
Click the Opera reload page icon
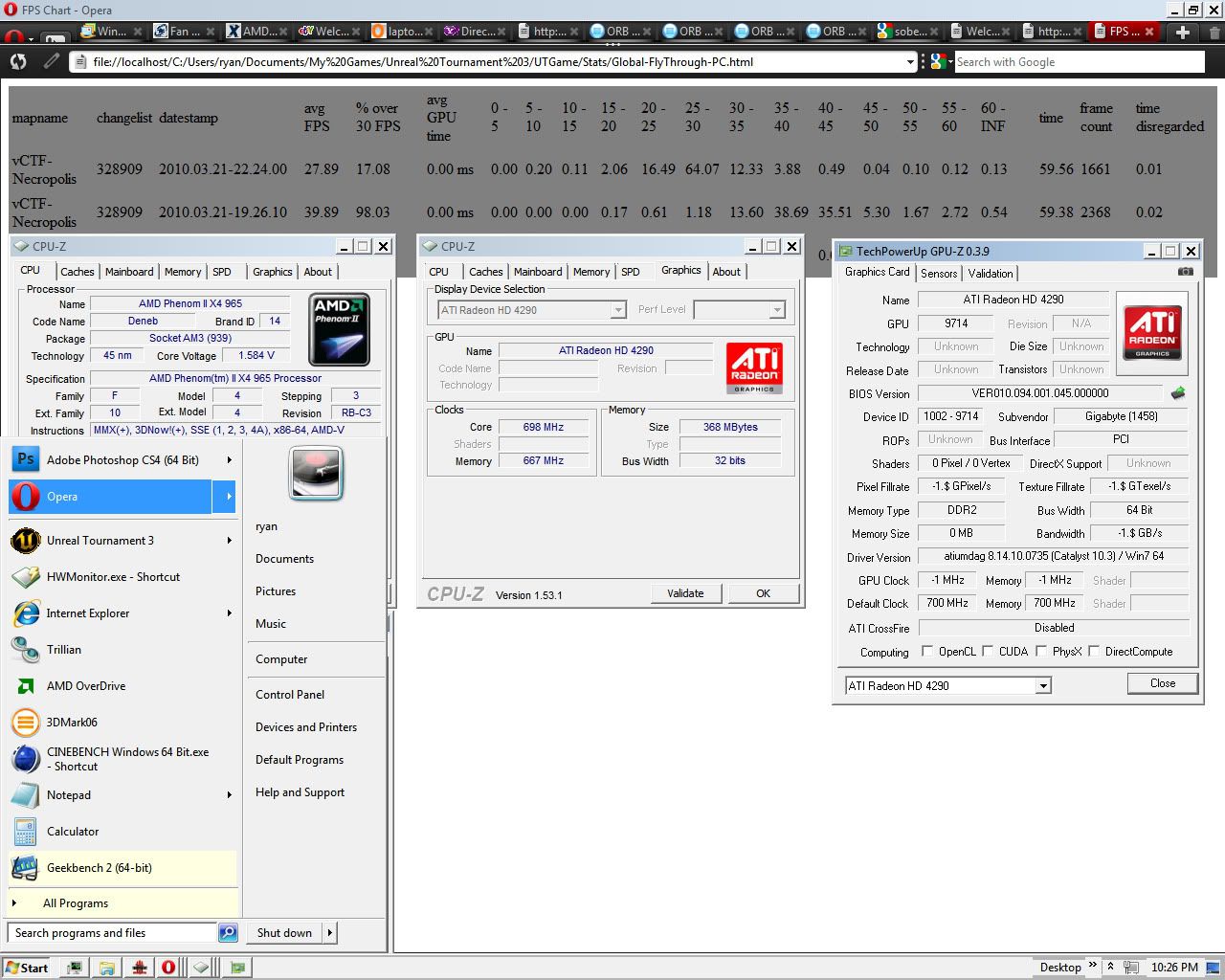coord(18,62)
